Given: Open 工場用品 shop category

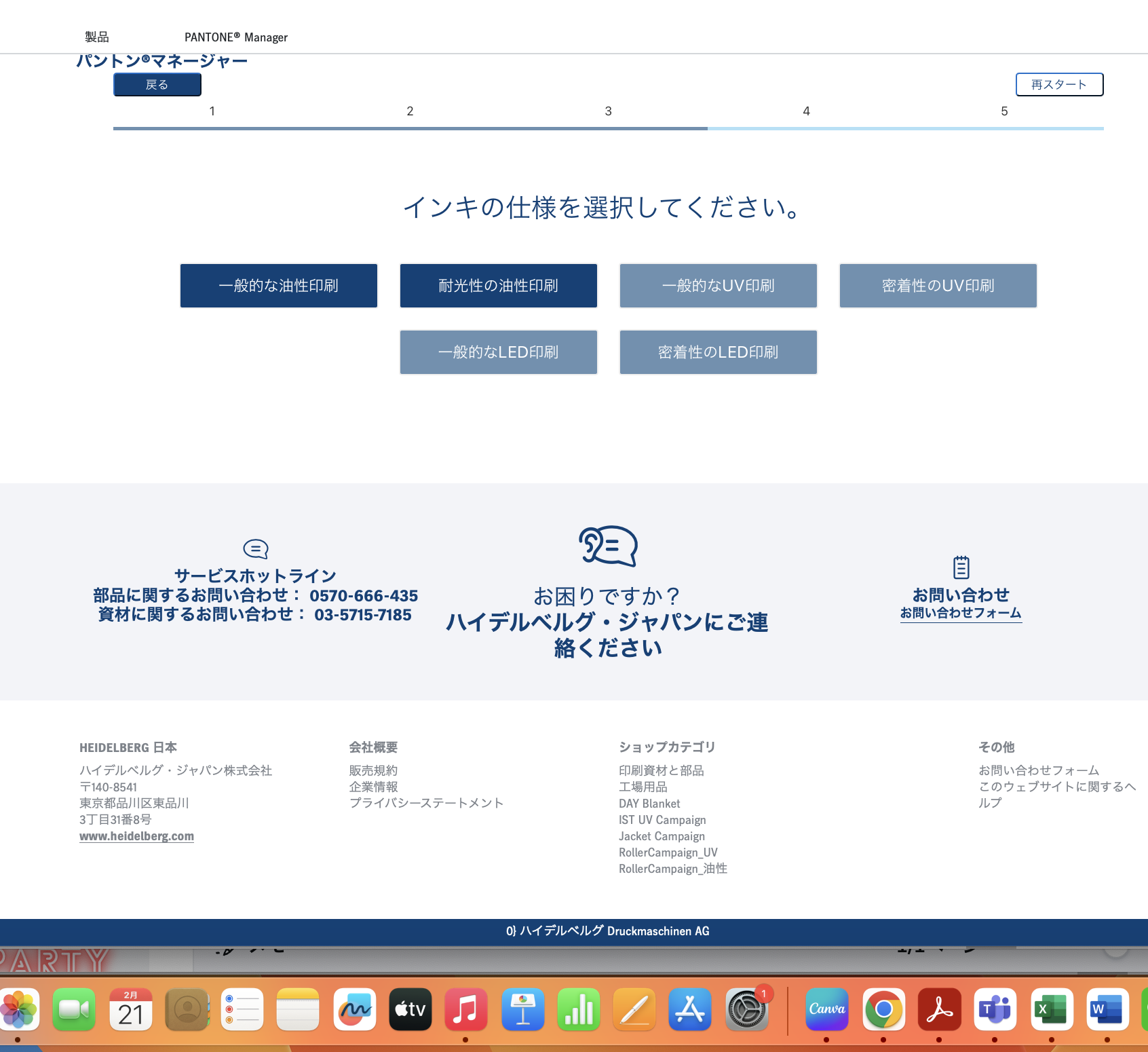Looking at the screenshot, I should 643,787.
